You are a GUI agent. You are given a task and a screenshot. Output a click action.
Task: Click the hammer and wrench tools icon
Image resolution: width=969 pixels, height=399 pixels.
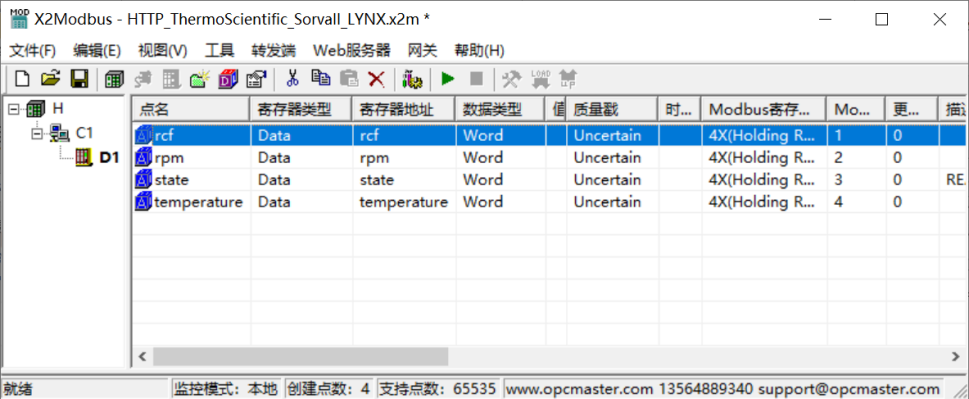(512, 78)
